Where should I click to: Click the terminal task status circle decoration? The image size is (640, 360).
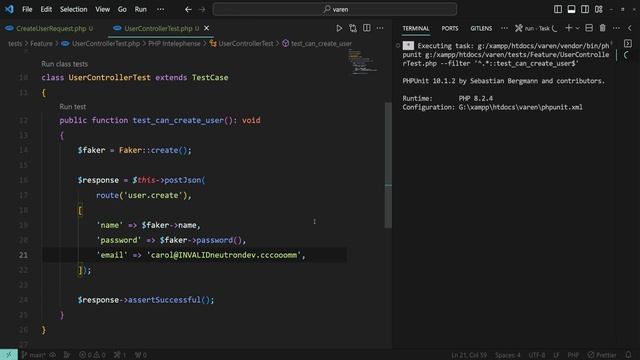coord(398,46)
